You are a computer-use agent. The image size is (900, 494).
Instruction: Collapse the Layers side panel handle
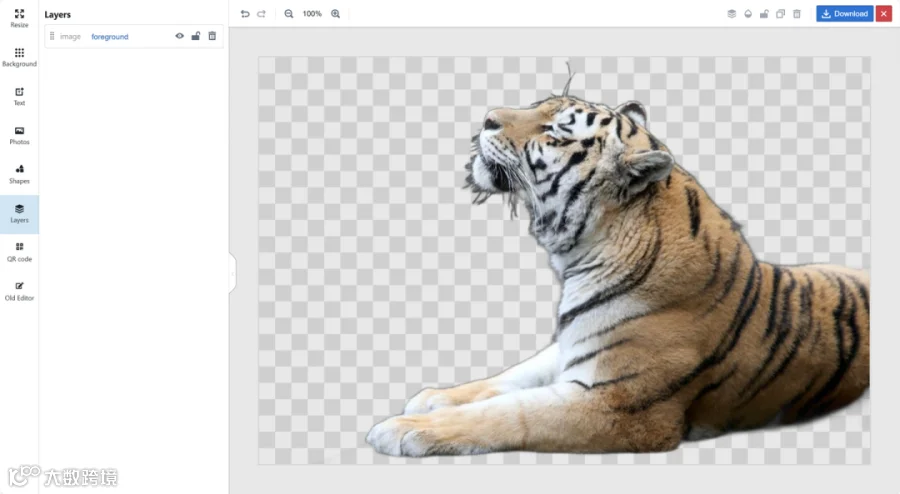(x=232, y=273)
